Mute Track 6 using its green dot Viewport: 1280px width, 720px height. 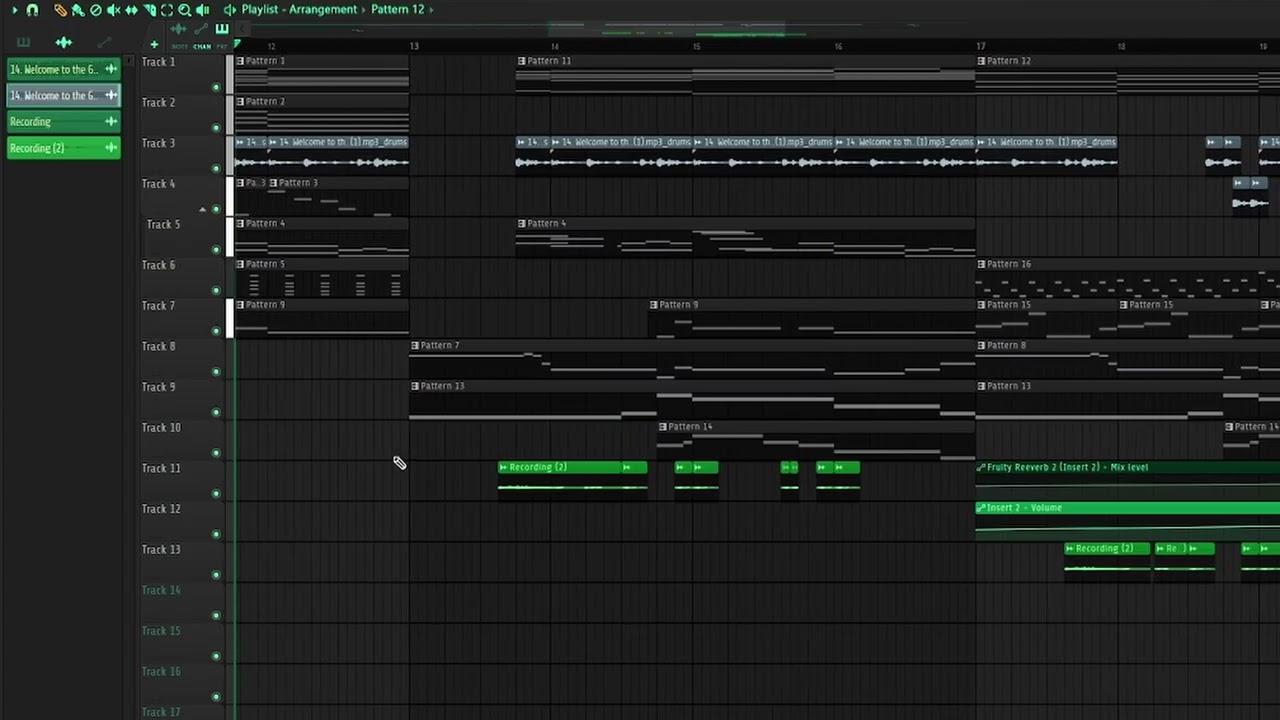pyautogui.click(x=216, y=291)
